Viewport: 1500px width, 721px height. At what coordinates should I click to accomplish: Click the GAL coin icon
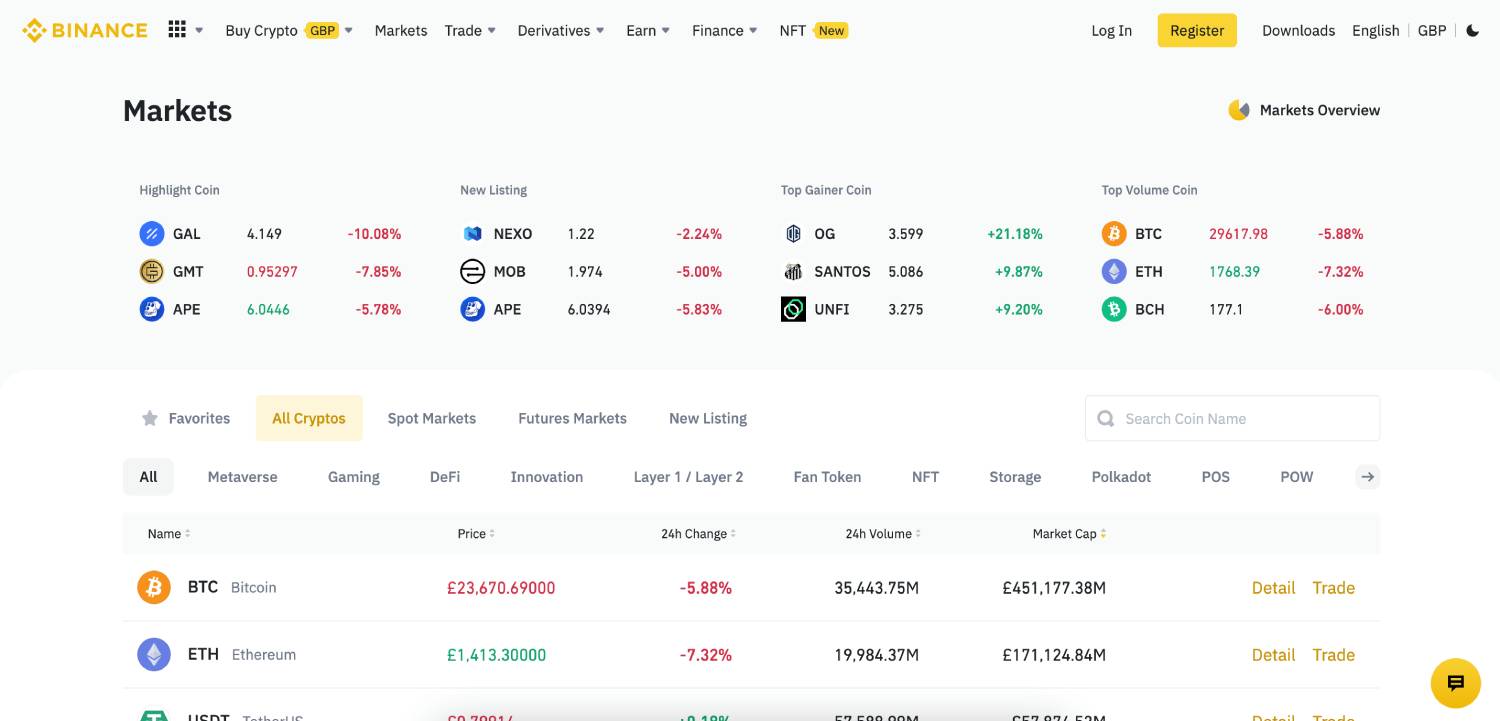pyautogui.click(x=152, y=234)
